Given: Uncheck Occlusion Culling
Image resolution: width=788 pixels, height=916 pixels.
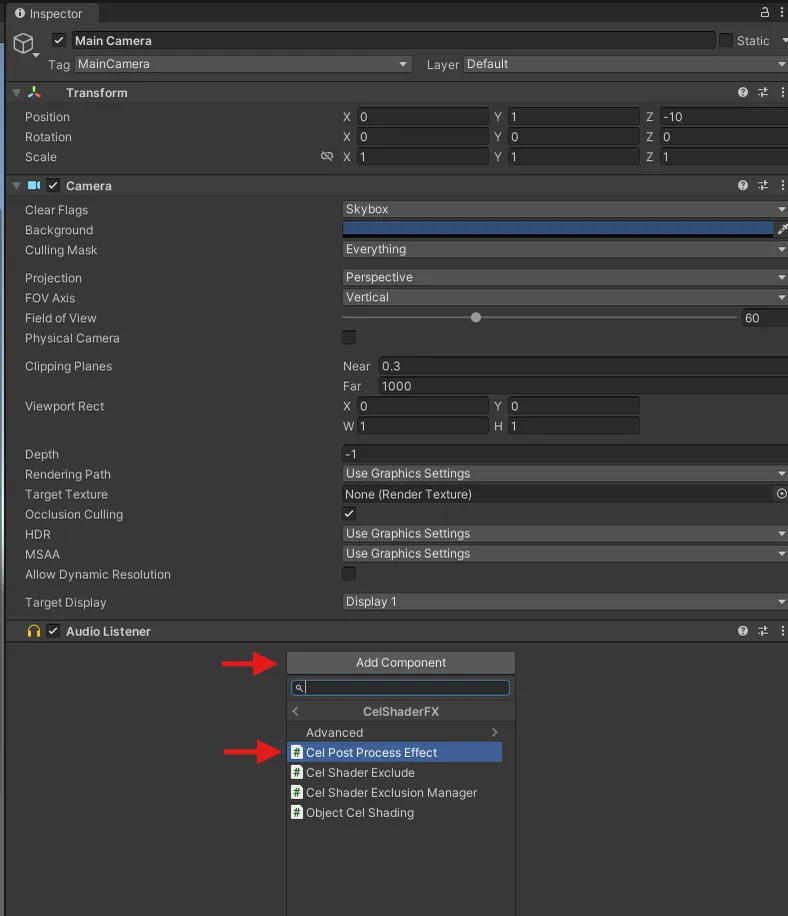Looking at the screenshot, I should pos(349,513).
